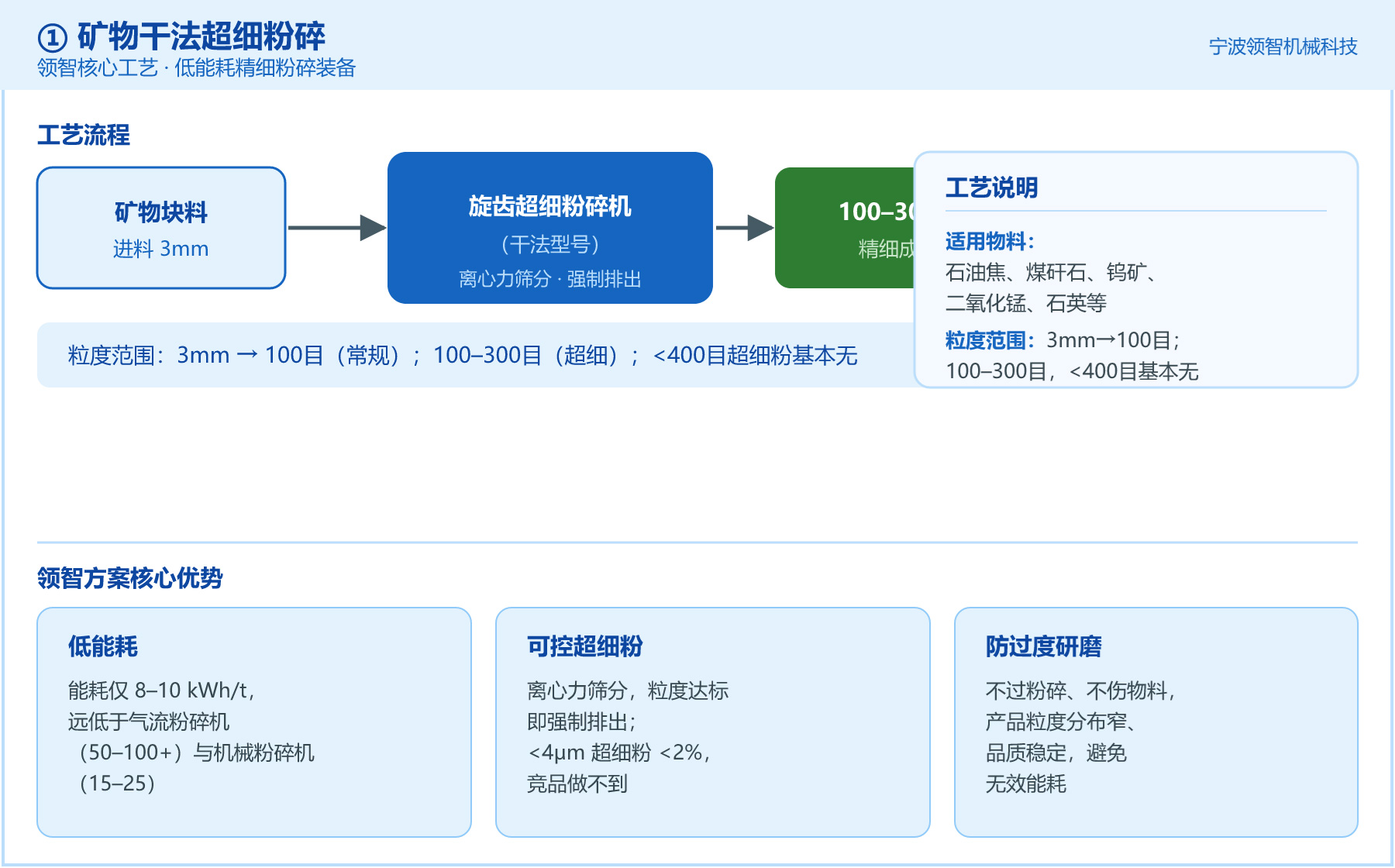Click the green 100–300 product box
This screenshot has height=868, width=1395.
tap(846, 228)
